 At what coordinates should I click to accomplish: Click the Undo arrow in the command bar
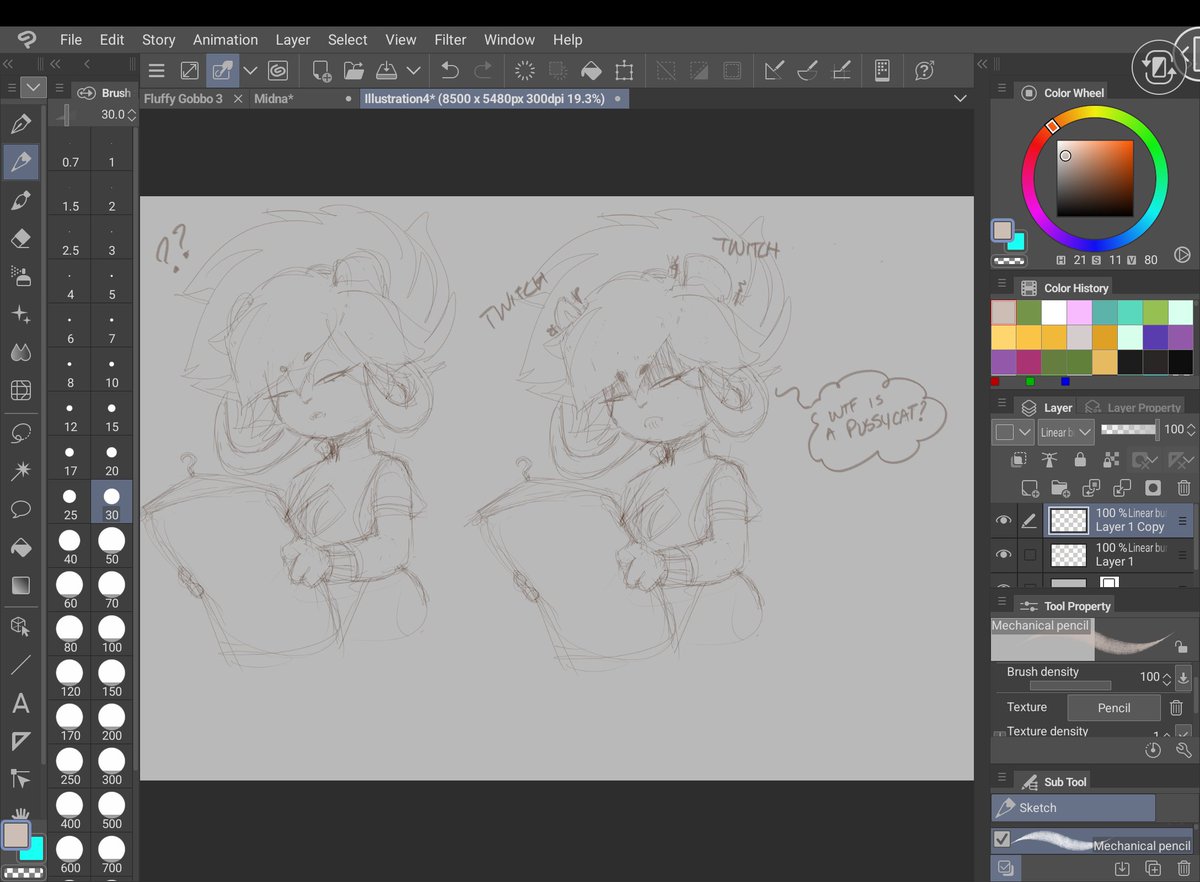click(x=450, y=70)
